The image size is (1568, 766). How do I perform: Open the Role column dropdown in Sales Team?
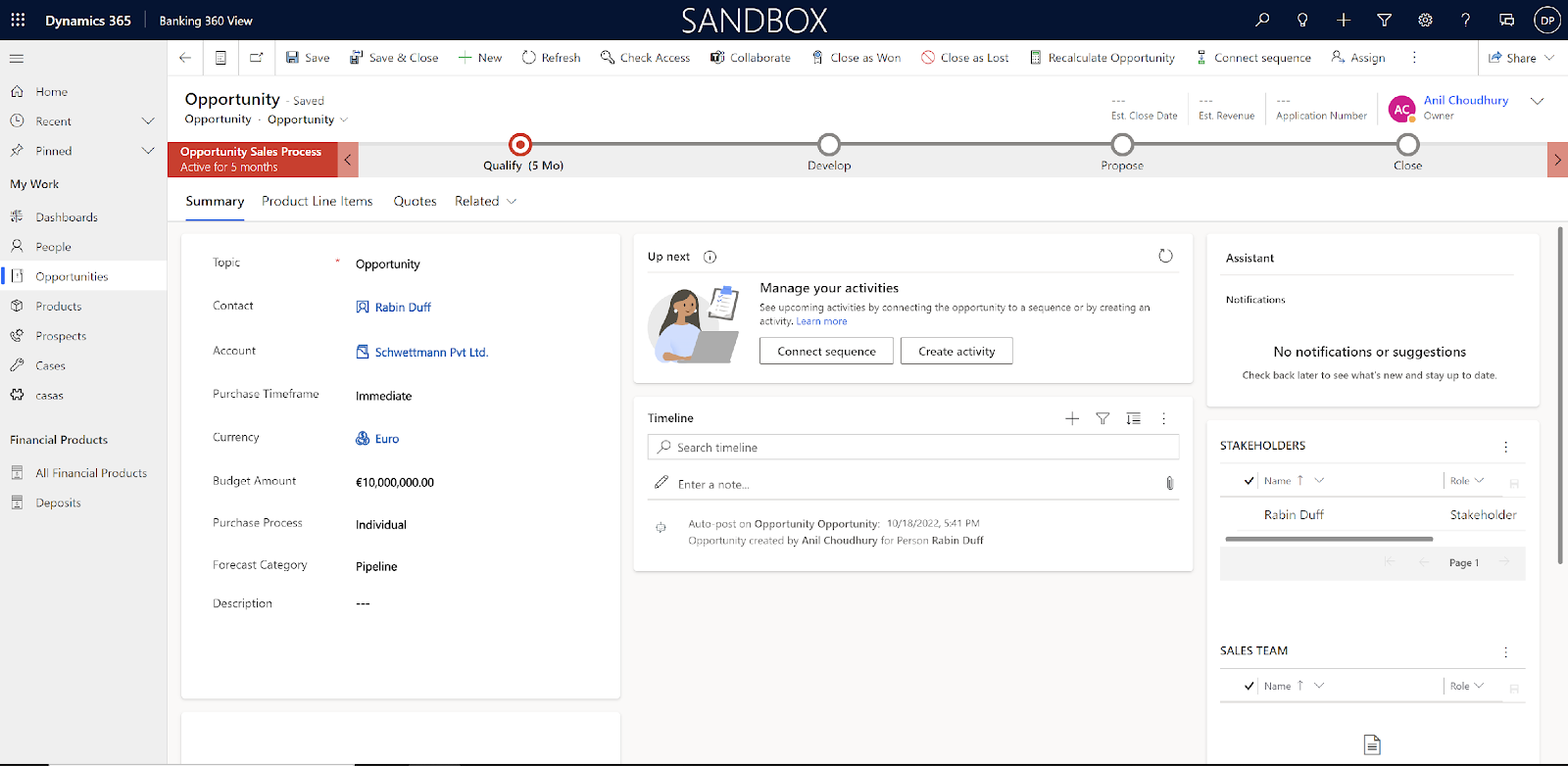tap(1479, 686)
